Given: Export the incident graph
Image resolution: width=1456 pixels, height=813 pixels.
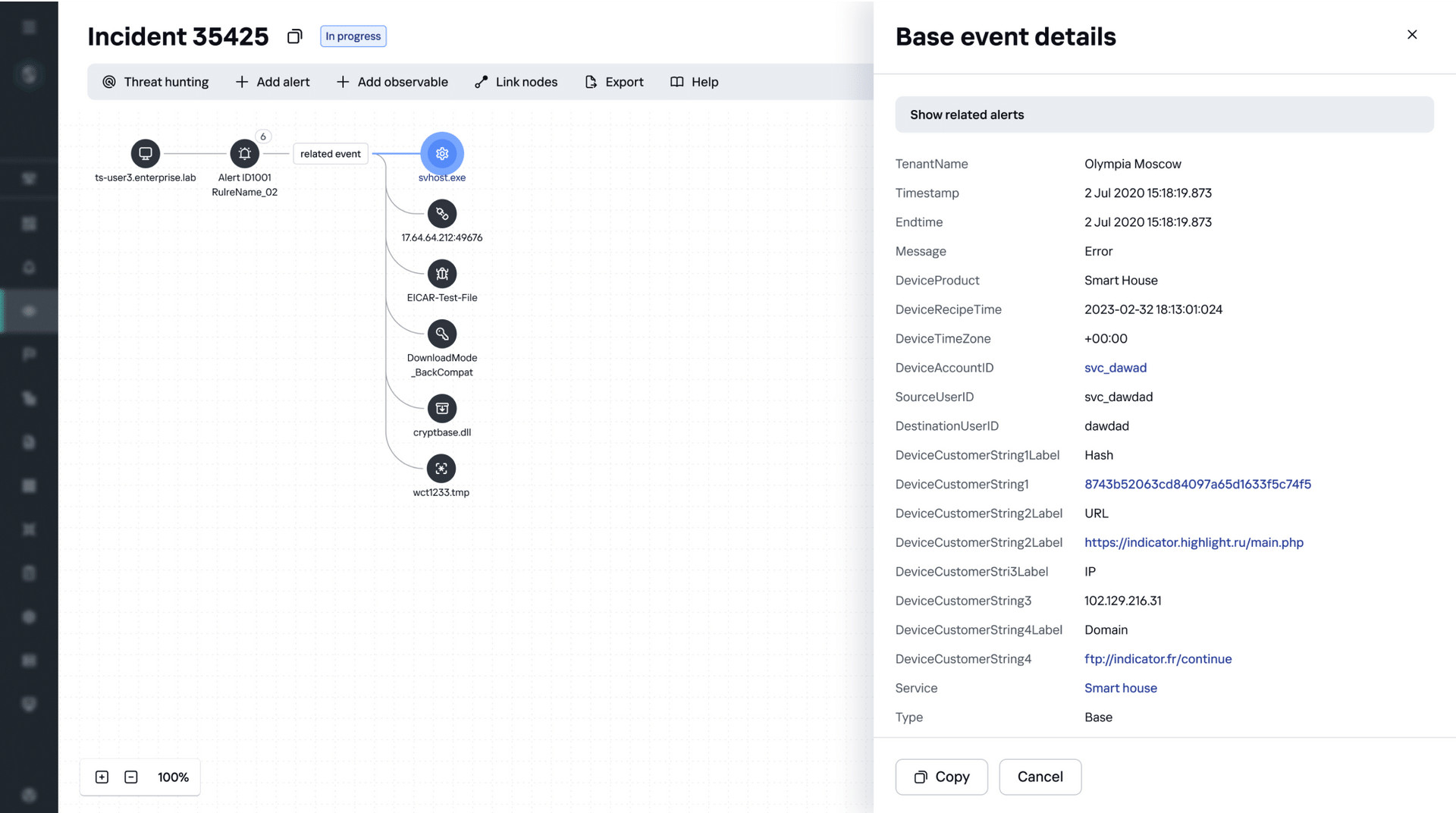Looking at the screenshot, I should (614, 82).
